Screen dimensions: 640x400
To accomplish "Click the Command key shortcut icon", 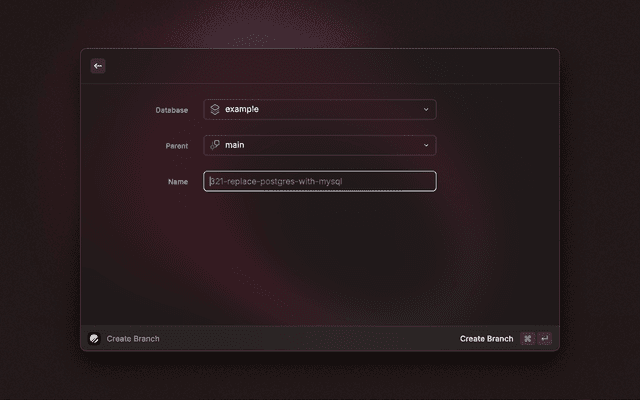I will pyautogui.click(x=527, y=338).
